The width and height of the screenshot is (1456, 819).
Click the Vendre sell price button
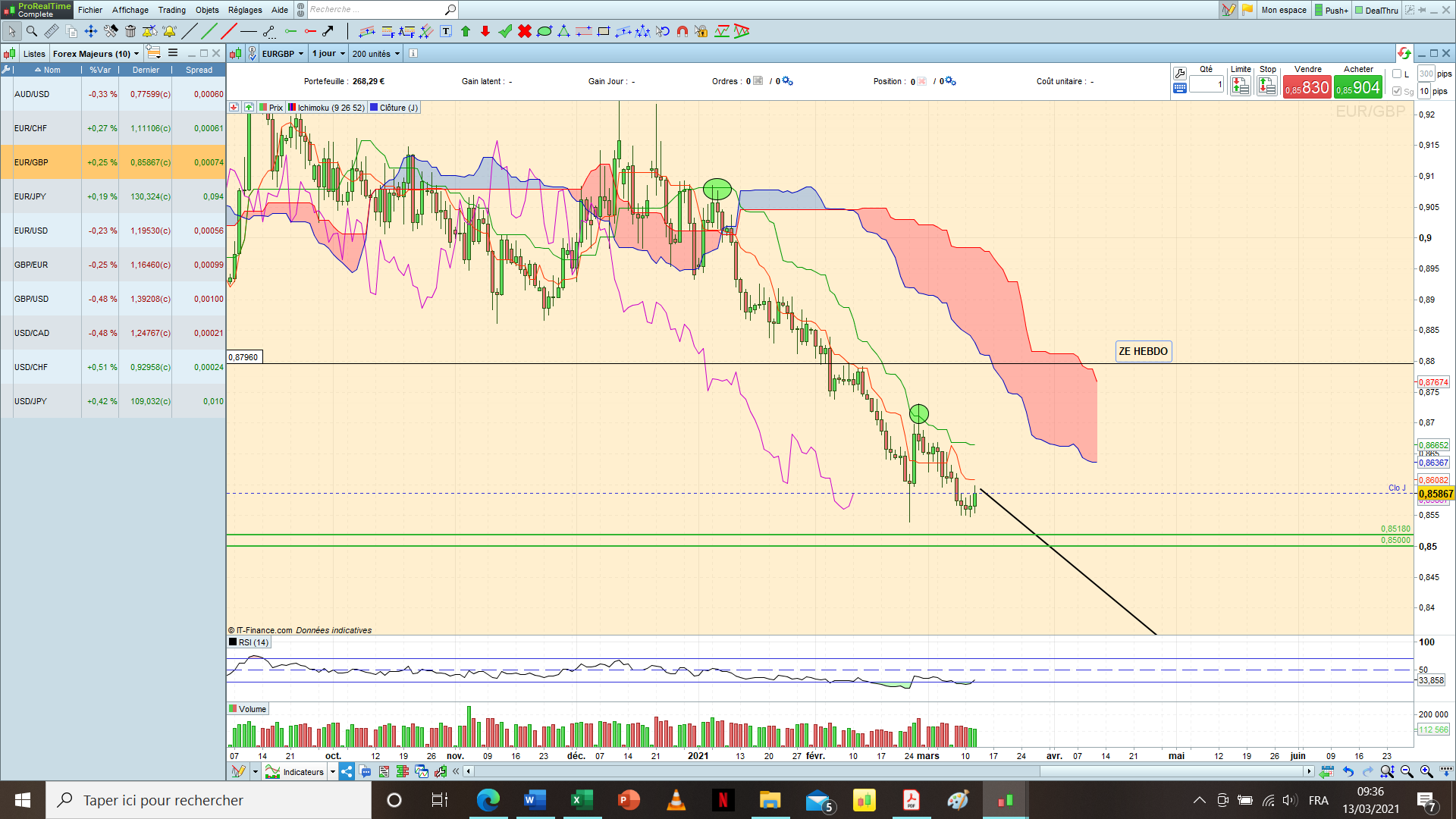click(1307, 87)
